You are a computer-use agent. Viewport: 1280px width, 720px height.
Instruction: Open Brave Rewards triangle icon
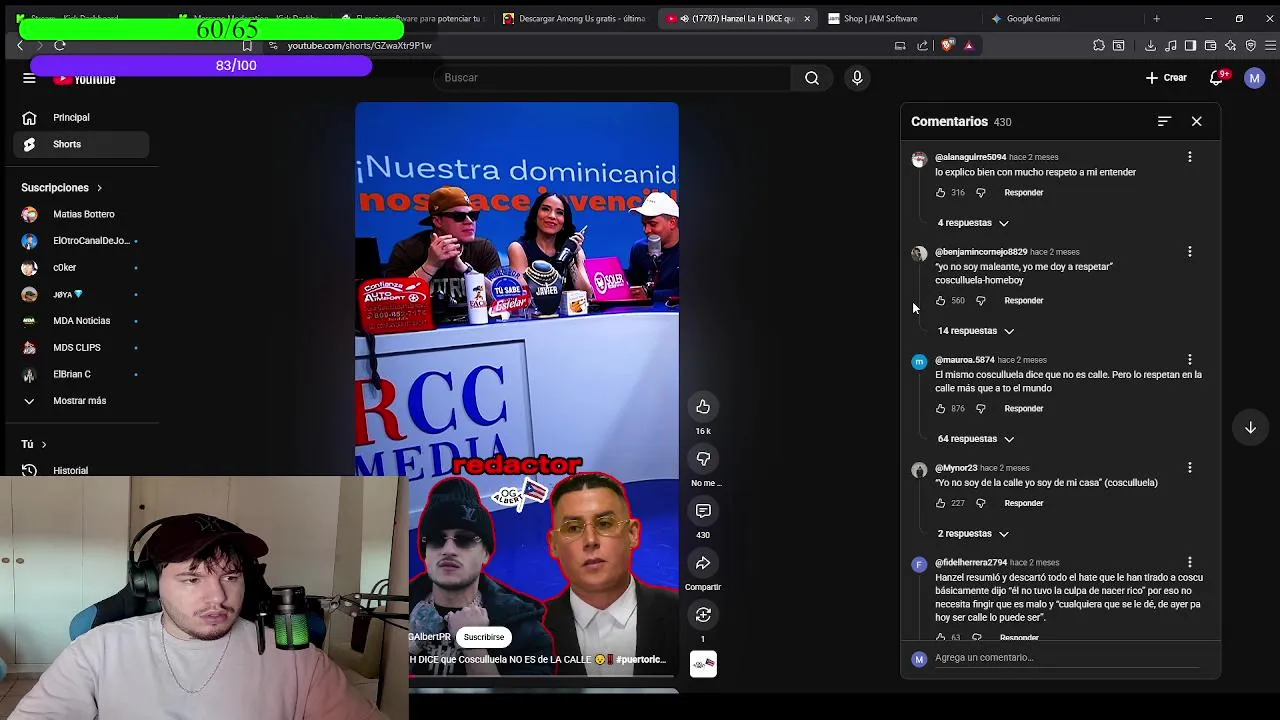click(968, 46)
